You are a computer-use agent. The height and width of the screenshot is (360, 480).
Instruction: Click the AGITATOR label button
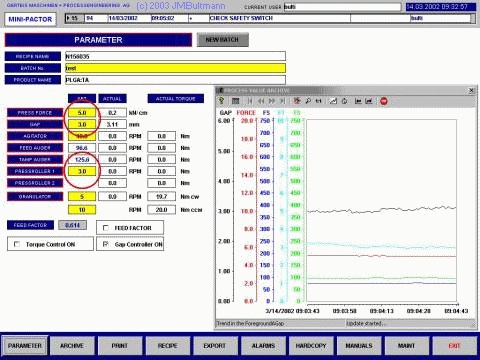coord(35,136)
